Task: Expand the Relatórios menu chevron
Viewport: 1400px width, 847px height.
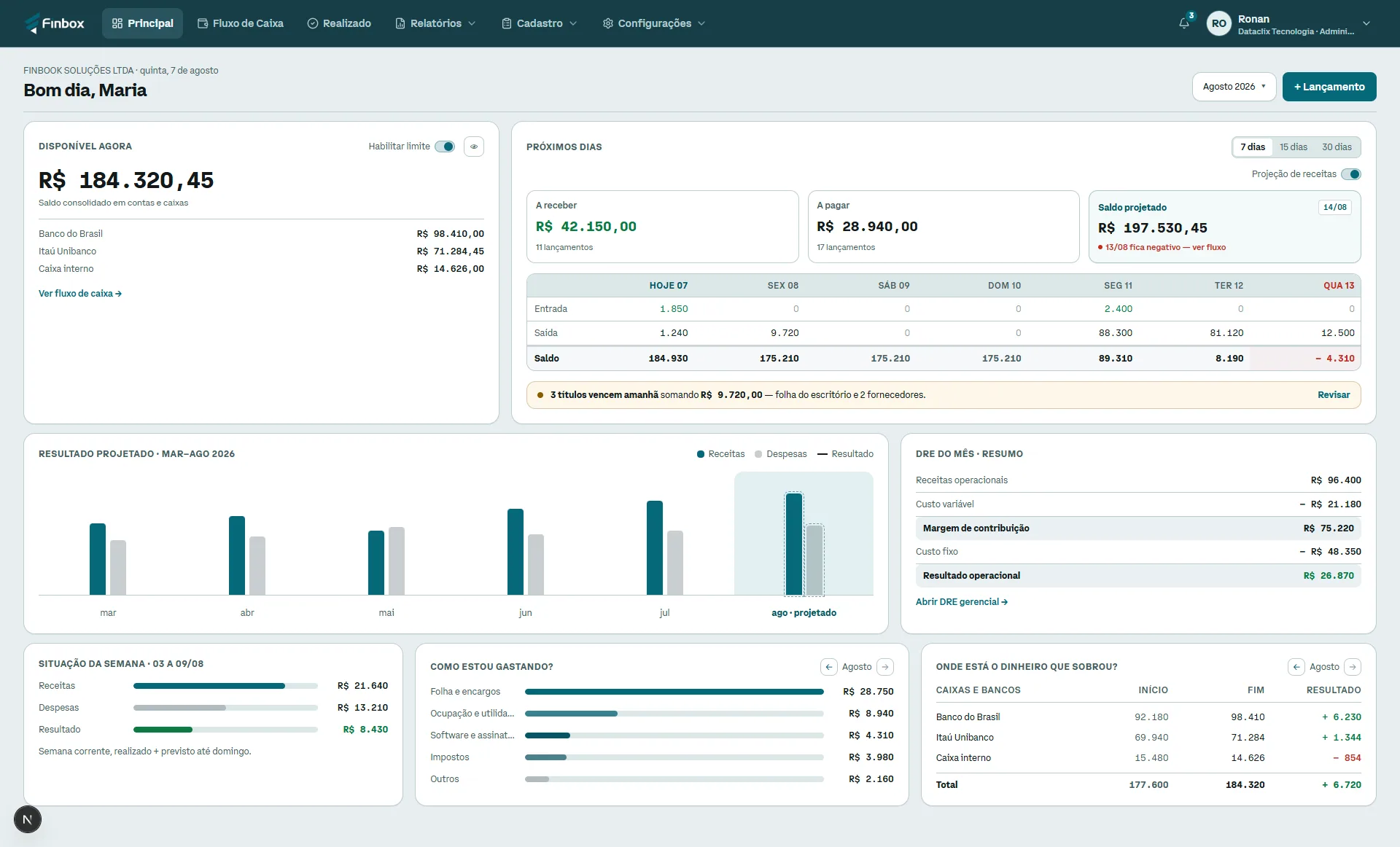Action: tap(472, 23)
